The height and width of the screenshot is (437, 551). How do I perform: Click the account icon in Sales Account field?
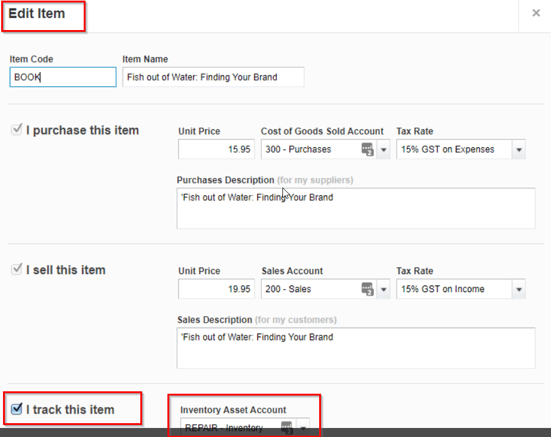point(367,289)
